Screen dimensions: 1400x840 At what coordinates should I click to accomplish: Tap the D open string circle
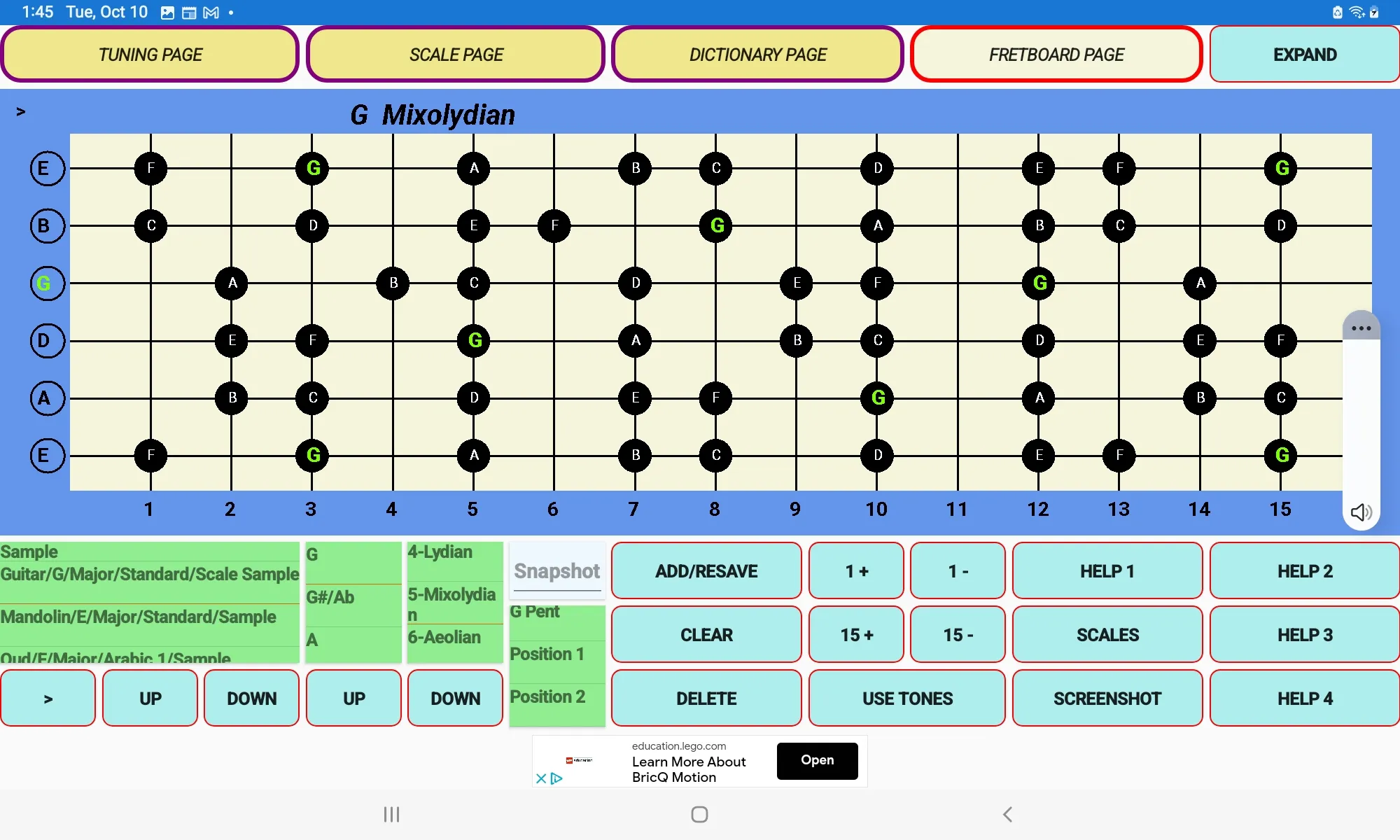click(x=47, y=341)
